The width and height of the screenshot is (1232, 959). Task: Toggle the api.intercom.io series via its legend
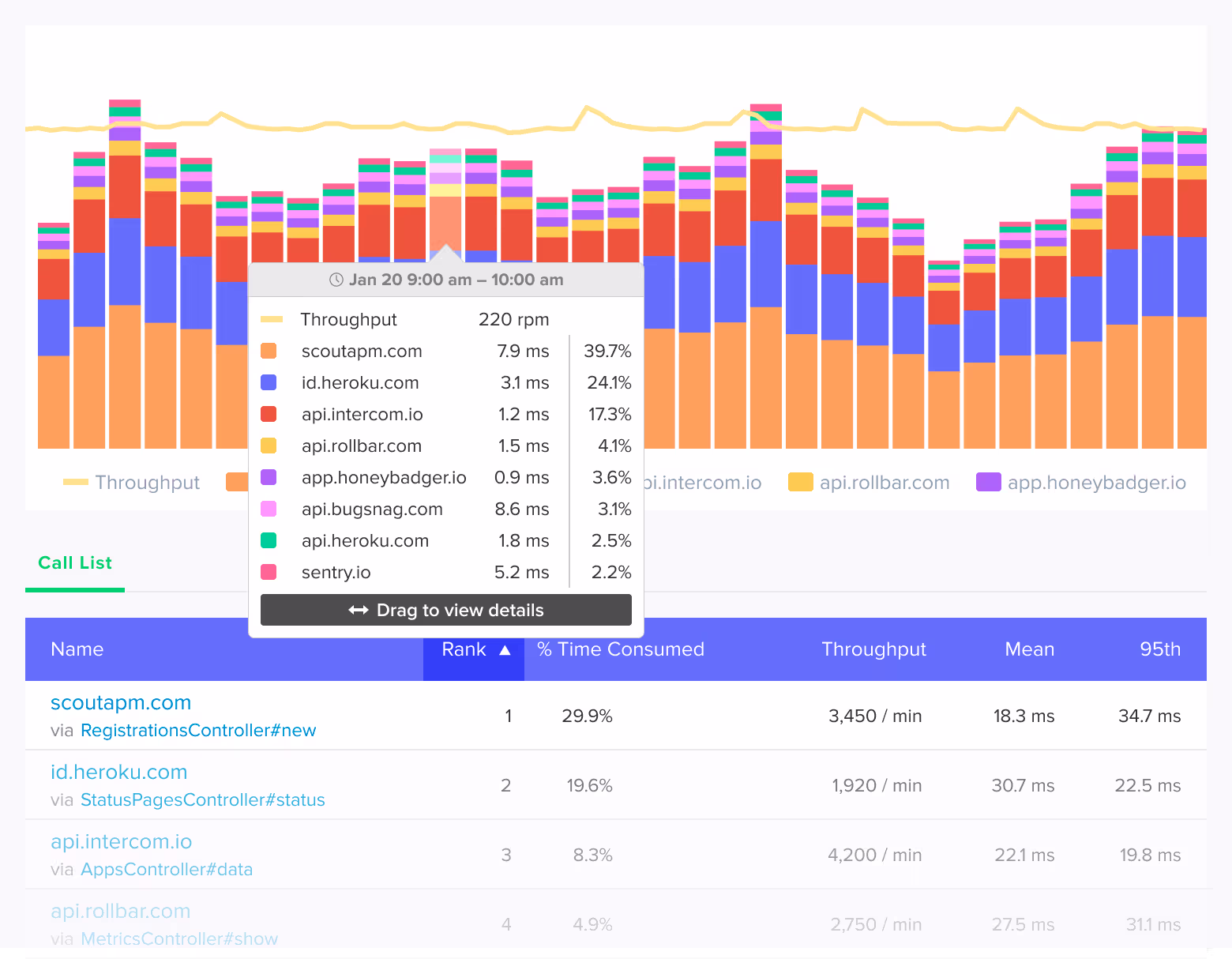[x=703, y=482]
